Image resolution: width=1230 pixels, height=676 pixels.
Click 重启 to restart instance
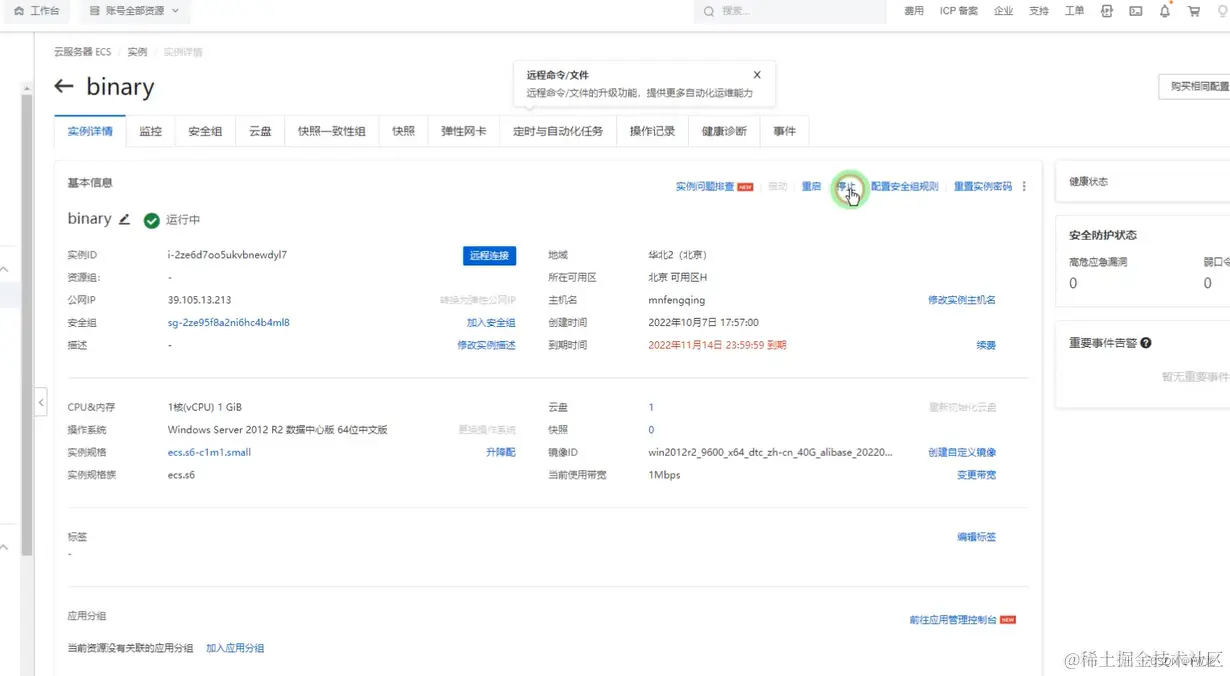[811, 187]
